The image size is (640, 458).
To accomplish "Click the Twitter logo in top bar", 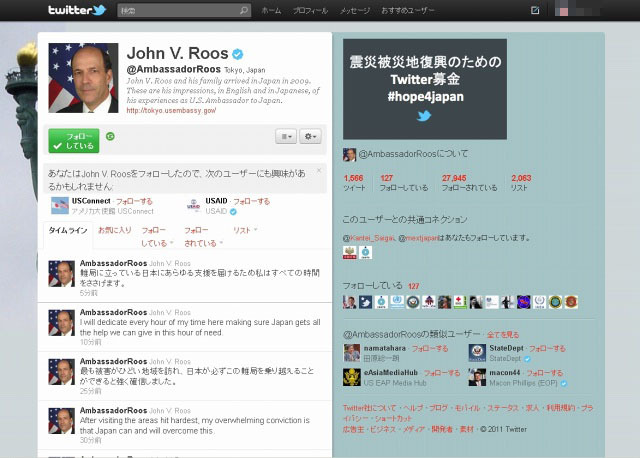I will (x=77, y=10).
